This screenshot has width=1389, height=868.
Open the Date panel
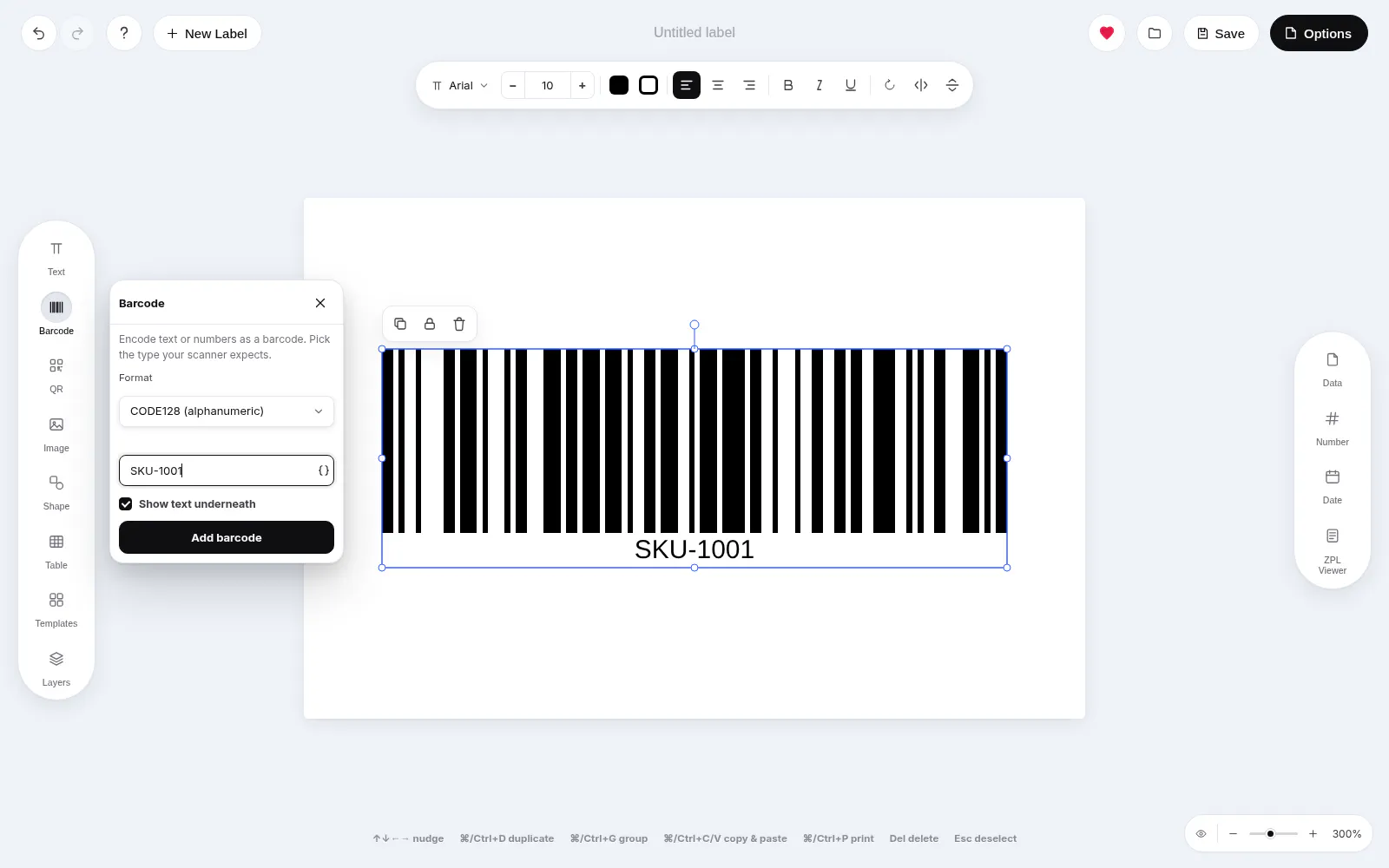1333,486
